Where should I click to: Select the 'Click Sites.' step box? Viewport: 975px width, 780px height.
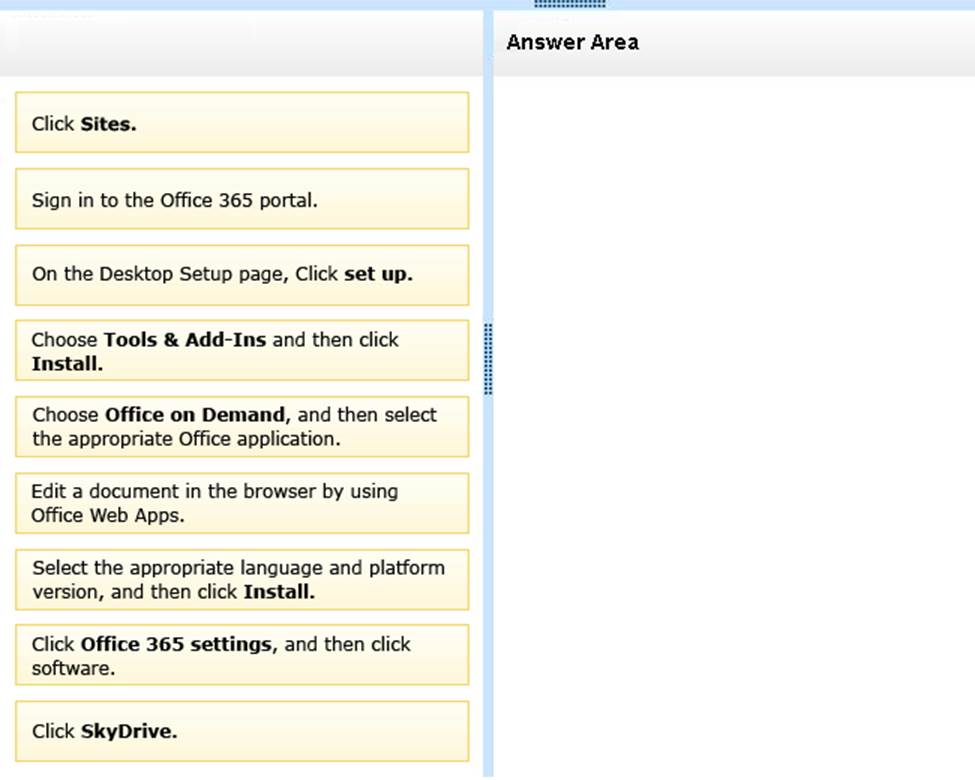pyautogui.click(x=242, y=123)
